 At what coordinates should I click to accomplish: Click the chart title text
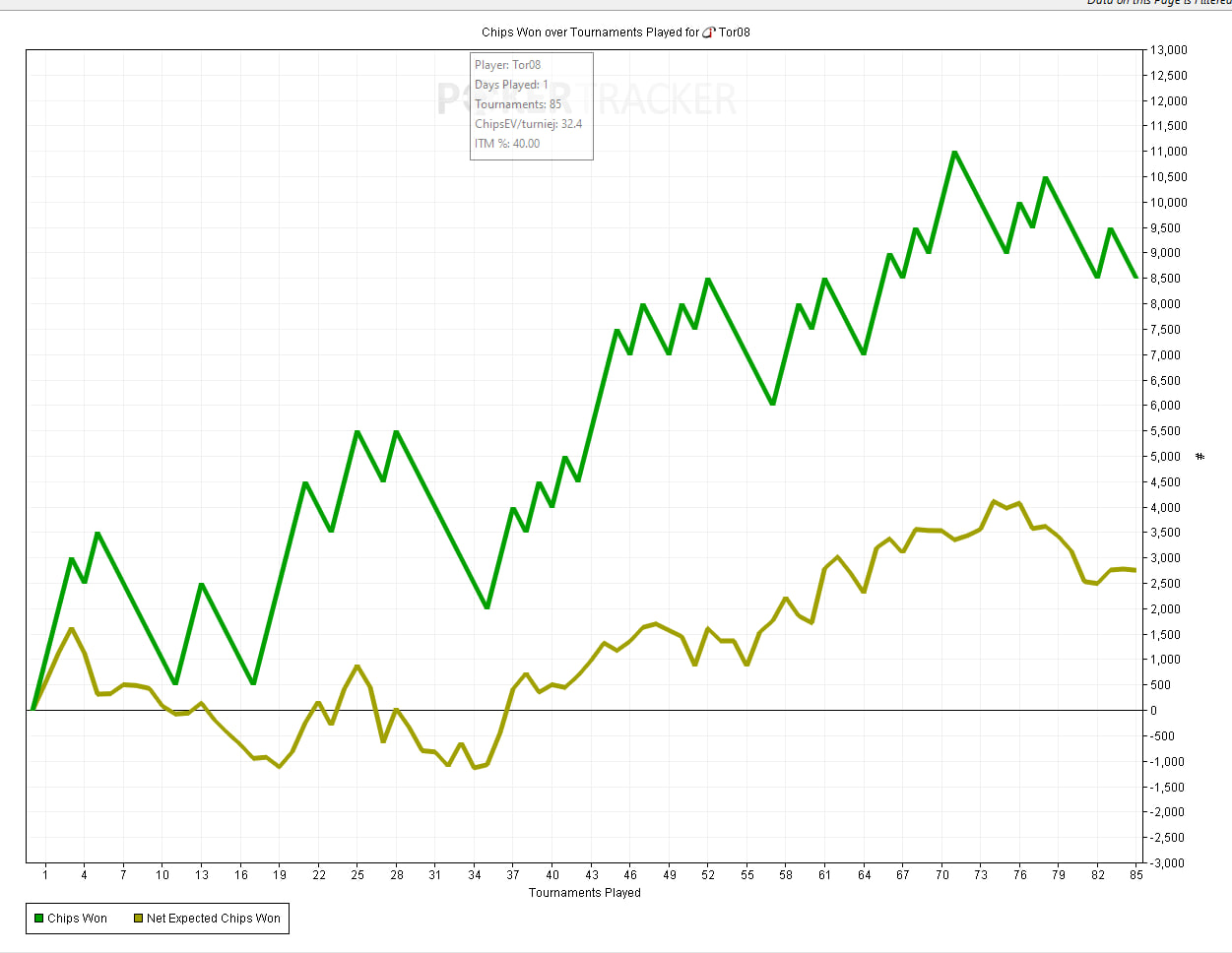(616, 32)
